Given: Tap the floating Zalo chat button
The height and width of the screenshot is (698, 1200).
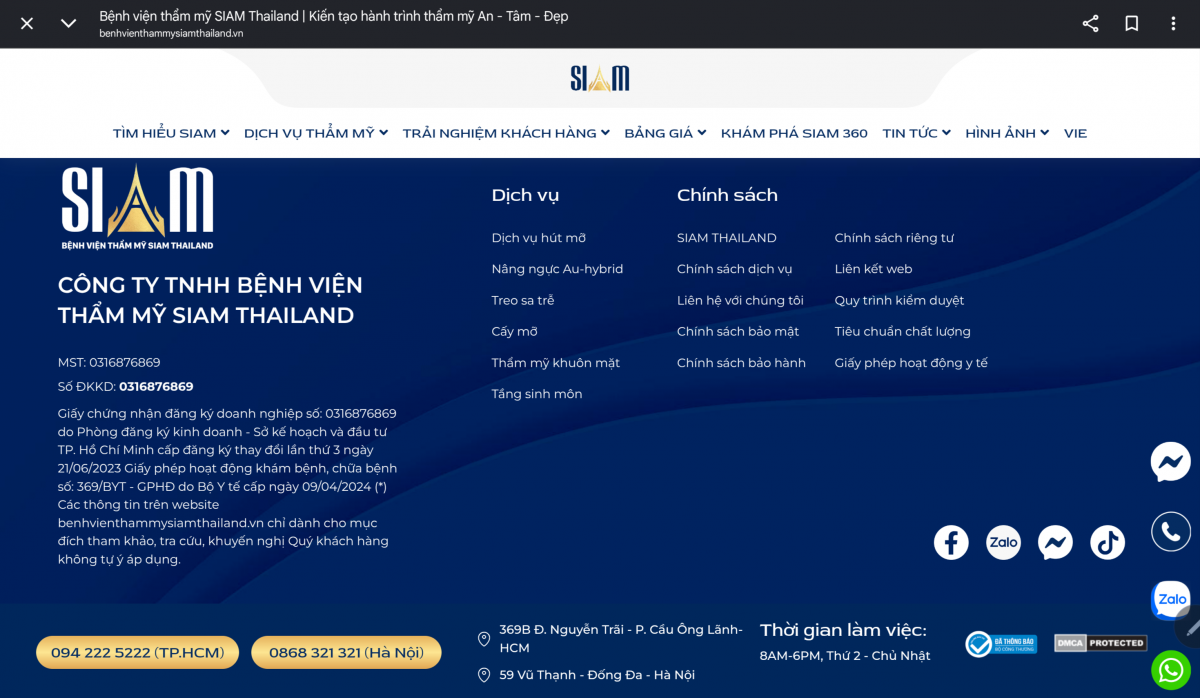Looking at the screenshot, I should click(x=1171, y=599).
